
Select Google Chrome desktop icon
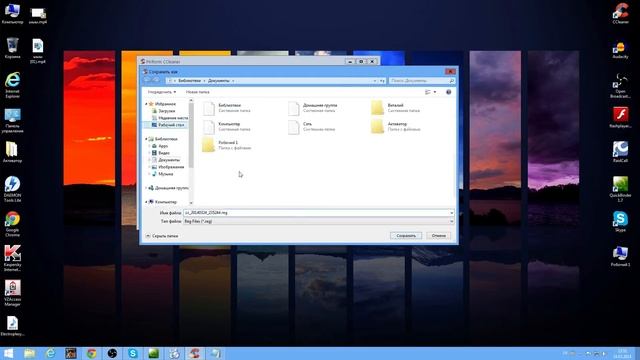tap(12, 224)
